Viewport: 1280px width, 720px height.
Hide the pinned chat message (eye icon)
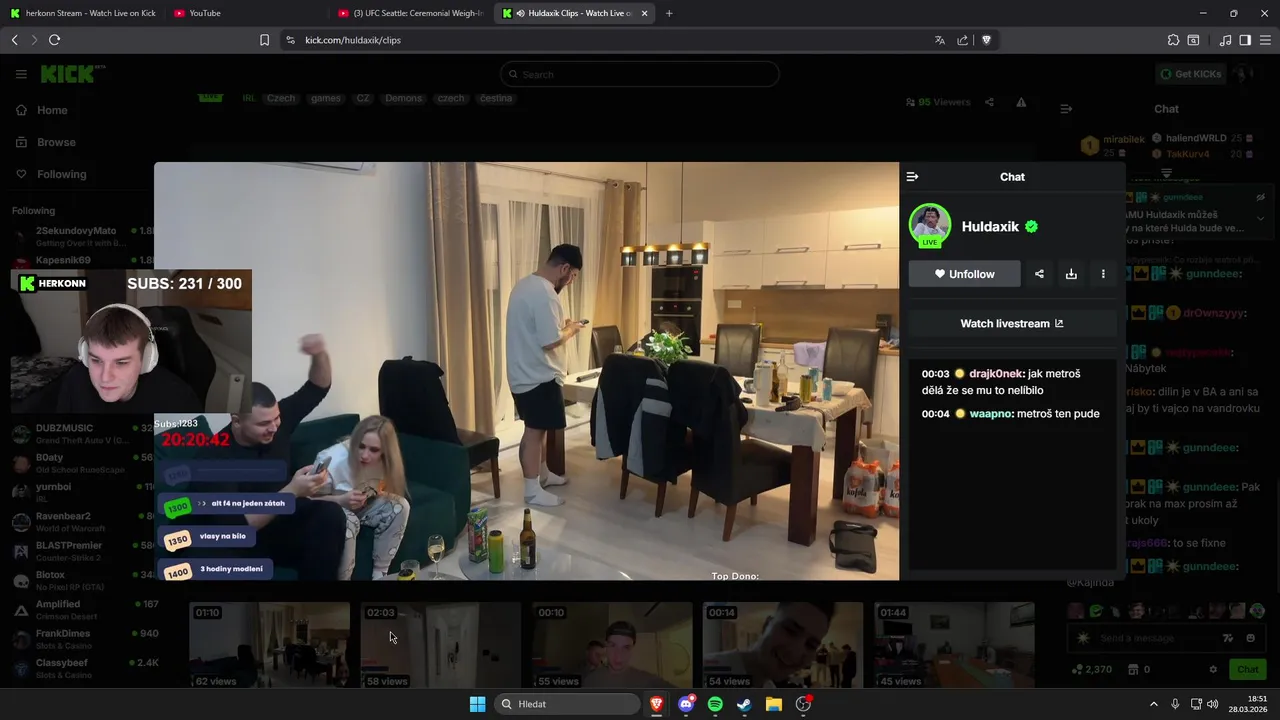click(x=1261, y=197)
